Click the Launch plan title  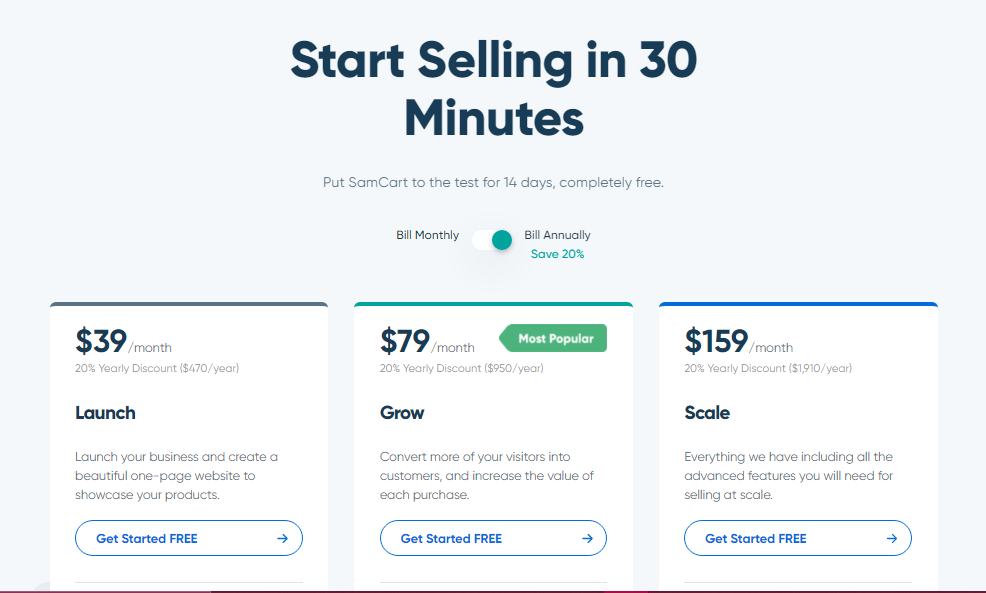pos(105,413)
